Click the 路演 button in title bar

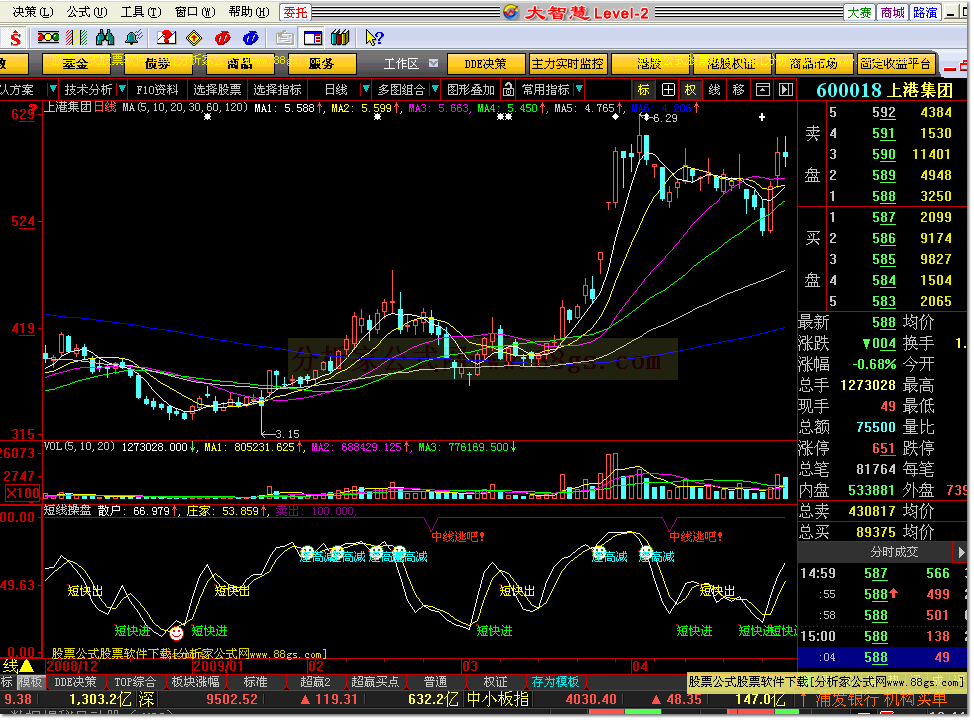click(x=926, y=12)
